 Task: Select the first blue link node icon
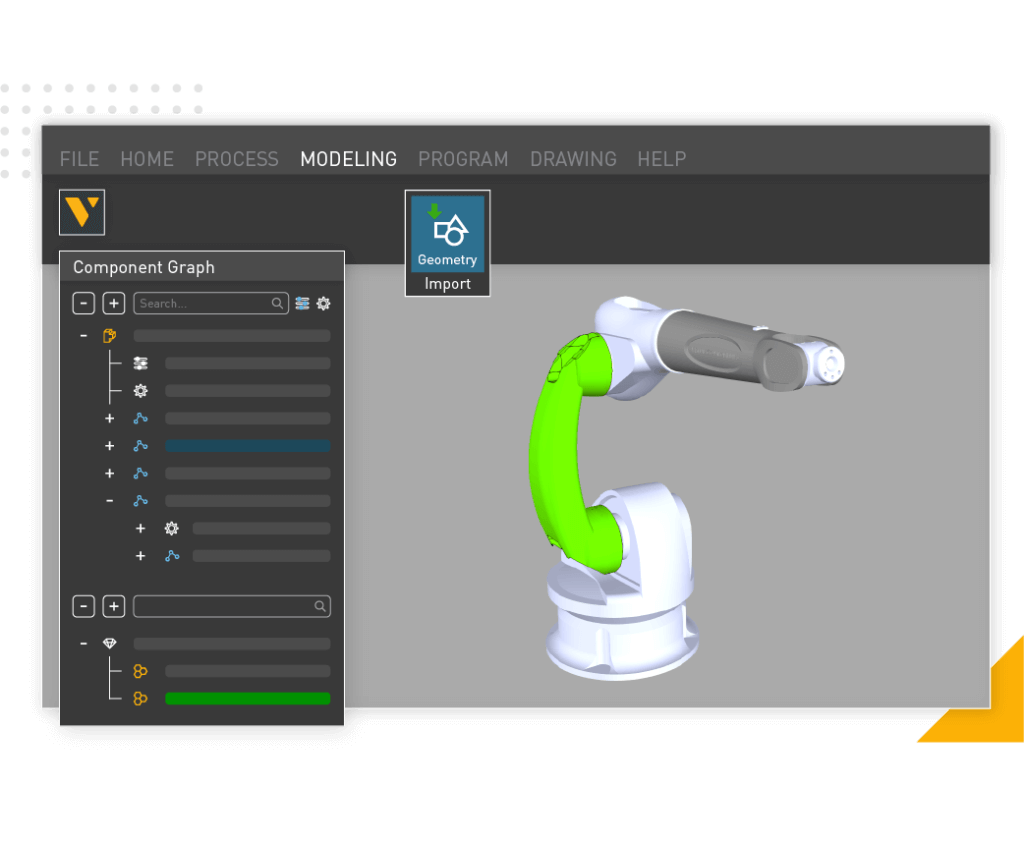click(x=140, y=419)
